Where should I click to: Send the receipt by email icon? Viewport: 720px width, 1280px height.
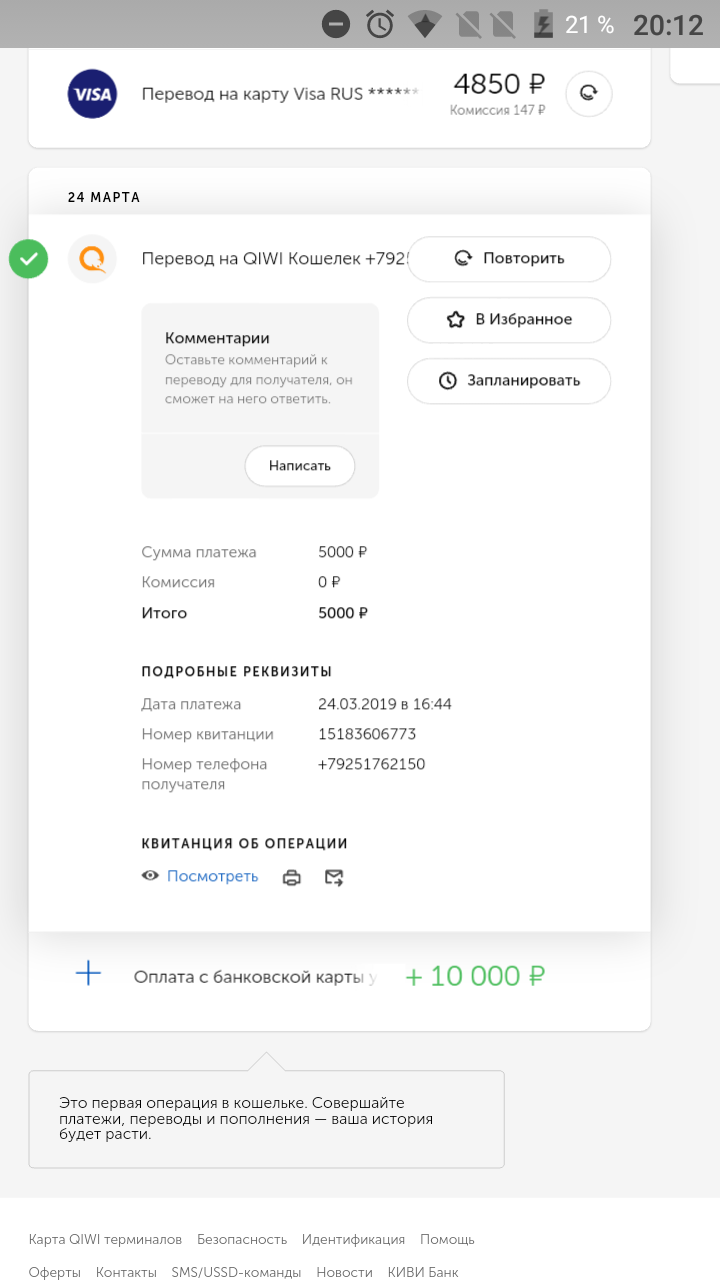[x=334, y=877]
